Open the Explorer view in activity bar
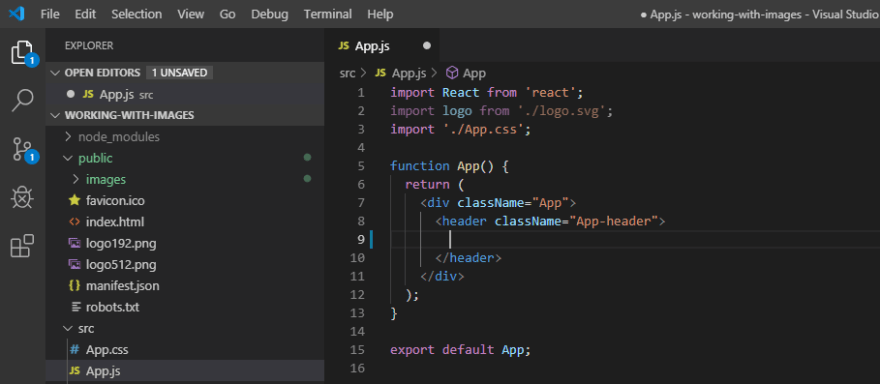 (22, 53)
